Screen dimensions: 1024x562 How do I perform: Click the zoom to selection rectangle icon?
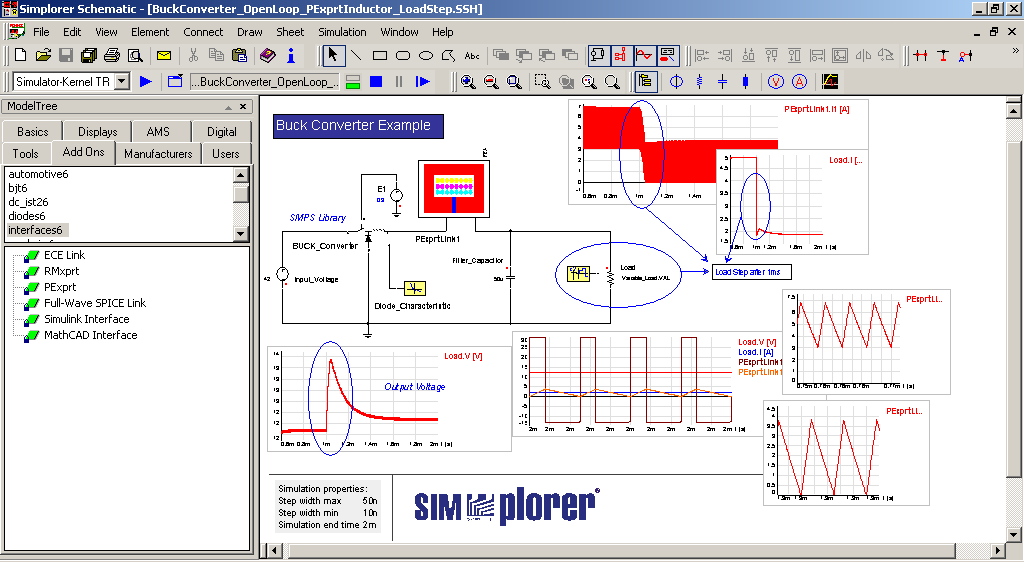(x=542, y=82)
